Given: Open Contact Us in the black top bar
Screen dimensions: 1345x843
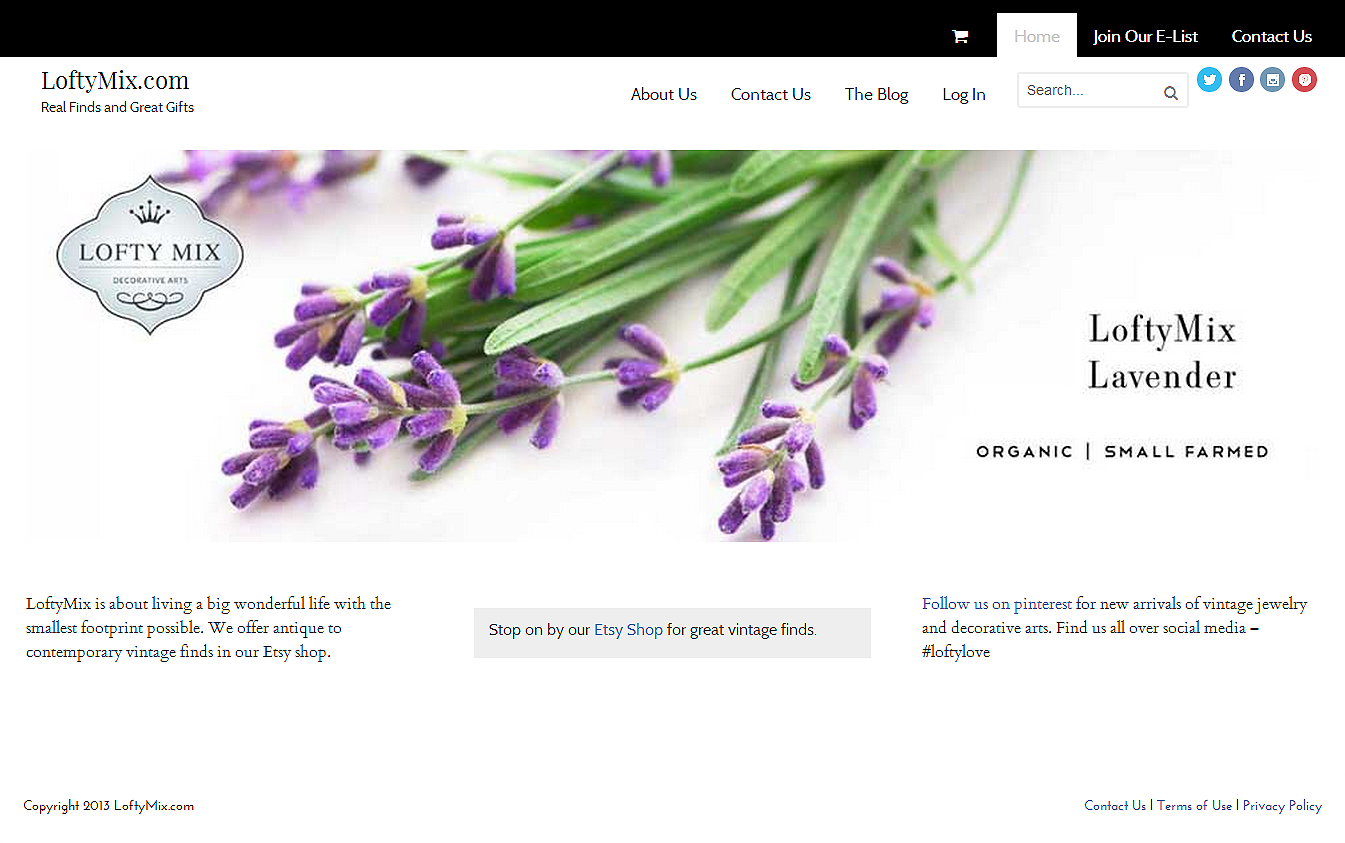Looking at the screenshot, I should 1272,36.
